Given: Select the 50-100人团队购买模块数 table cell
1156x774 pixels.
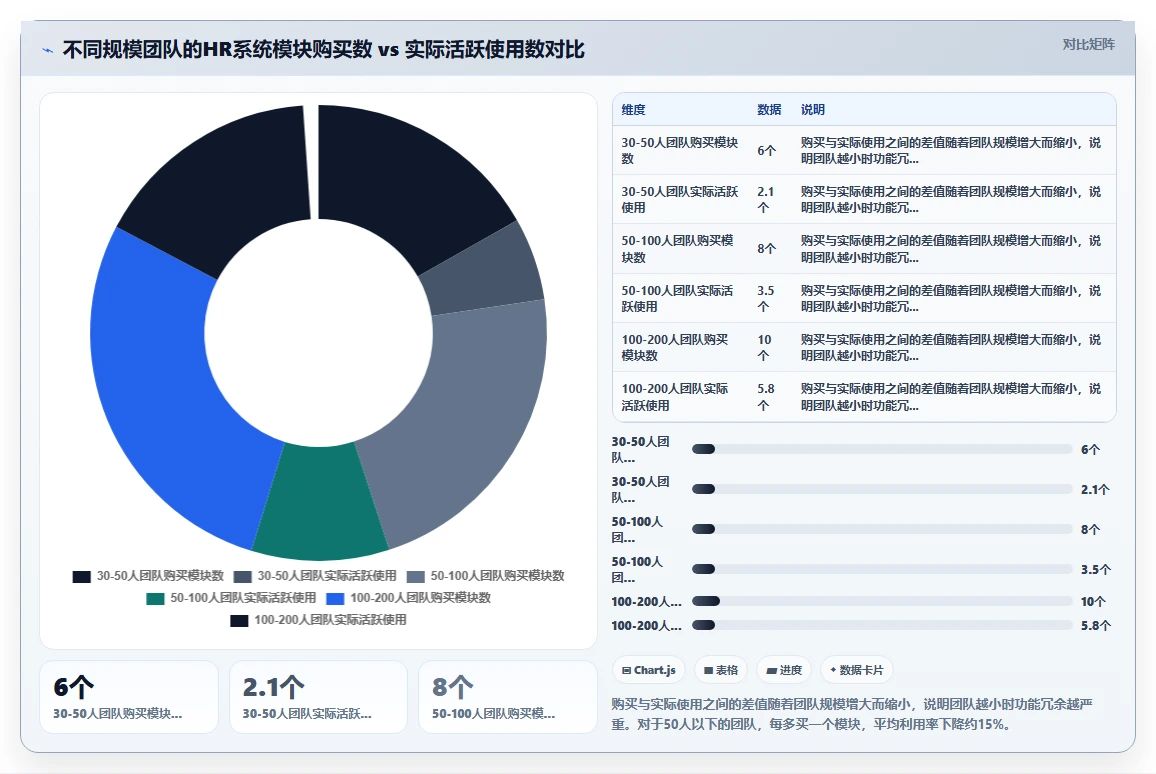Looking at the screenshot, I should coord(678,249).
